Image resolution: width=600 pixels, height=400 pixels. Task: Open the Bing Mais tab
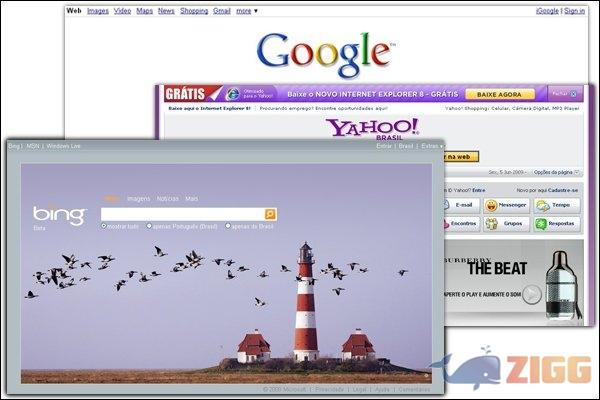tap(191, 199)
